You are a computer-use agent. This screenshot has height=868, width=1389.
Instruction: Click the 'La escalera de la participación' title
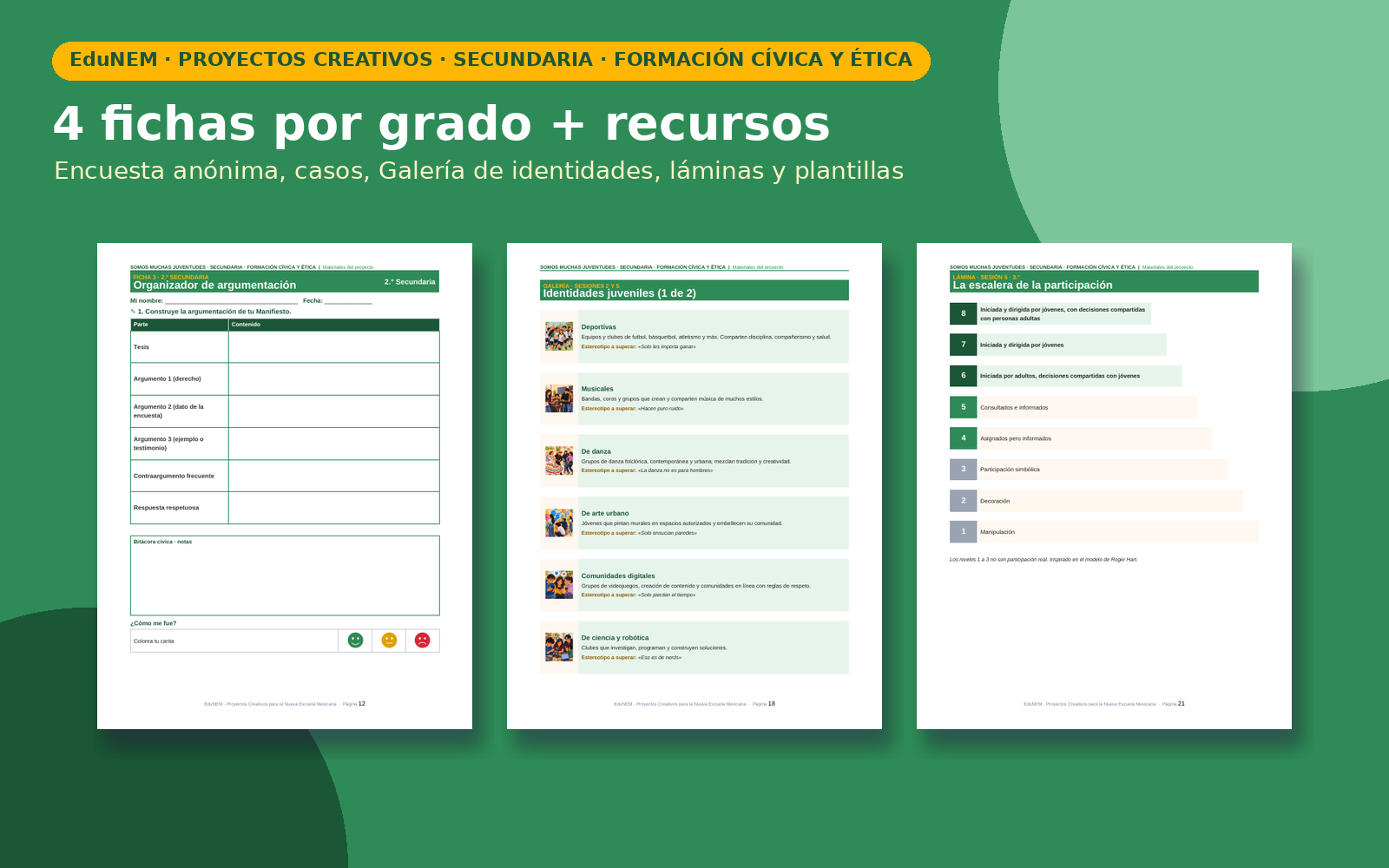click(1032, 286)
